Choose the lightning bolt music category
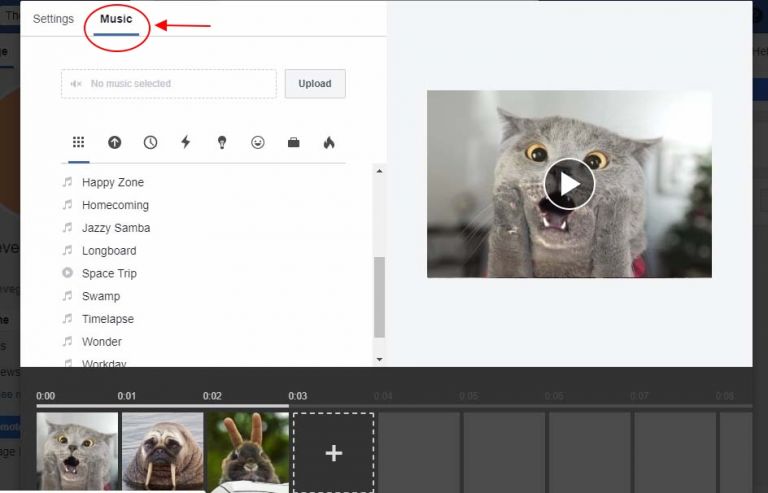 click(x=185, y=143)
